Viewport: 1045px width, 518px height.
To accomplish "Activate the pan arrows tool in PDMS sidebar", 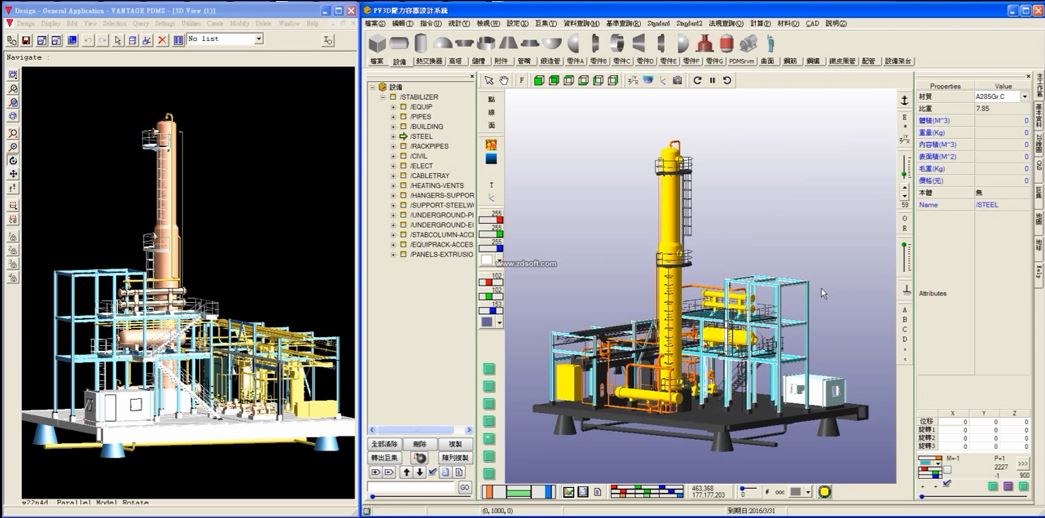I will point(13,174).
